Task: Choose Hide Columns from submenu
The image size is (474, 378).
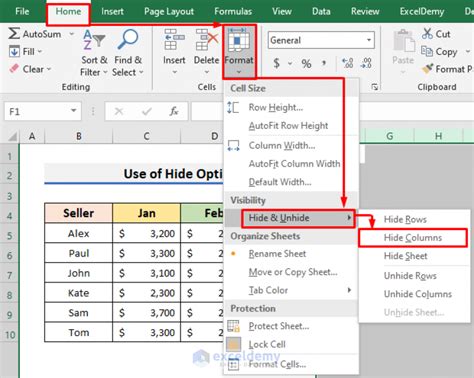Action: (x=413, y=238)
